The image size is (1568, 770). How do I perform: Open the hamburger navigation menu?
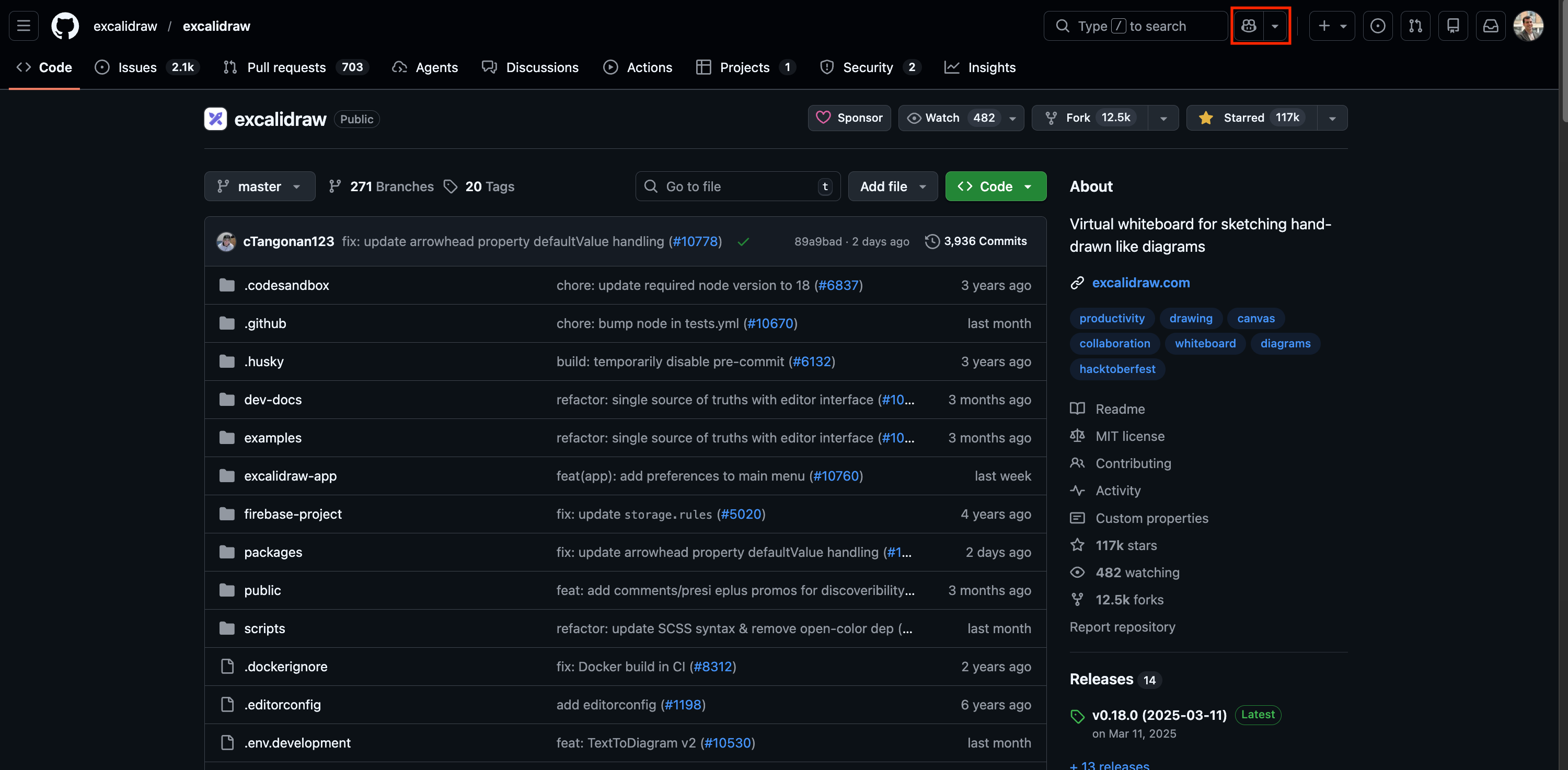tap(24, 26)
